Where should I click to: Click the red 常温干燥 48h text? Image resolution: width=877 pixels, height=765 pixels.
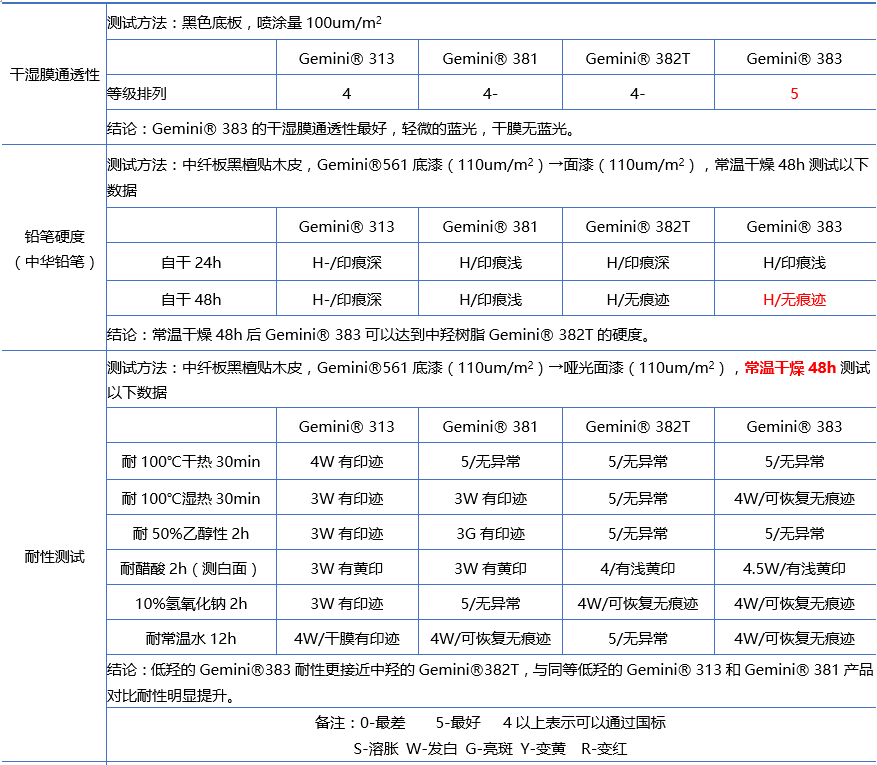790,367
